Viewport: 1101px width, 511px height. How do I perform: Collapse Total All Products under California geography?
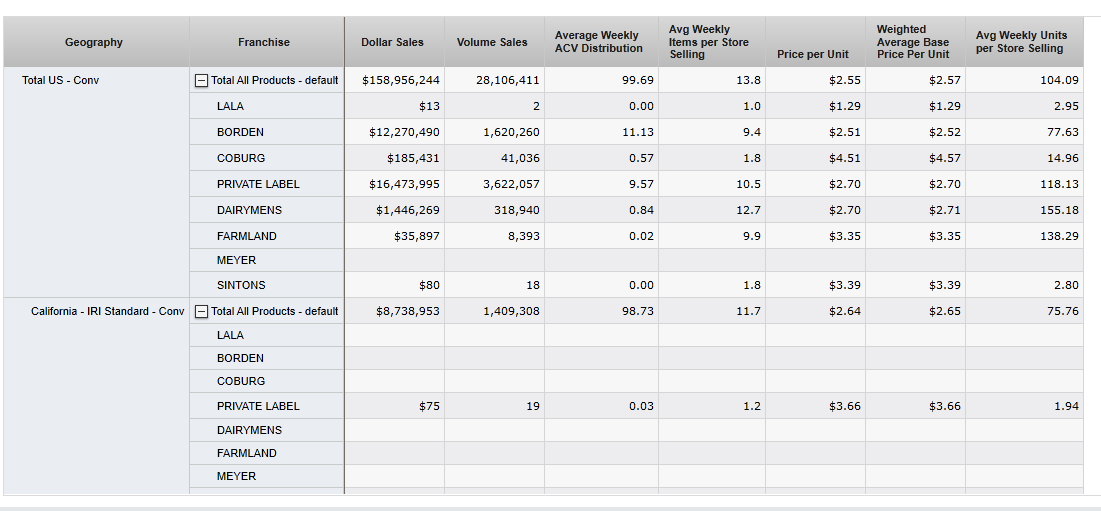tap(201, 311)
